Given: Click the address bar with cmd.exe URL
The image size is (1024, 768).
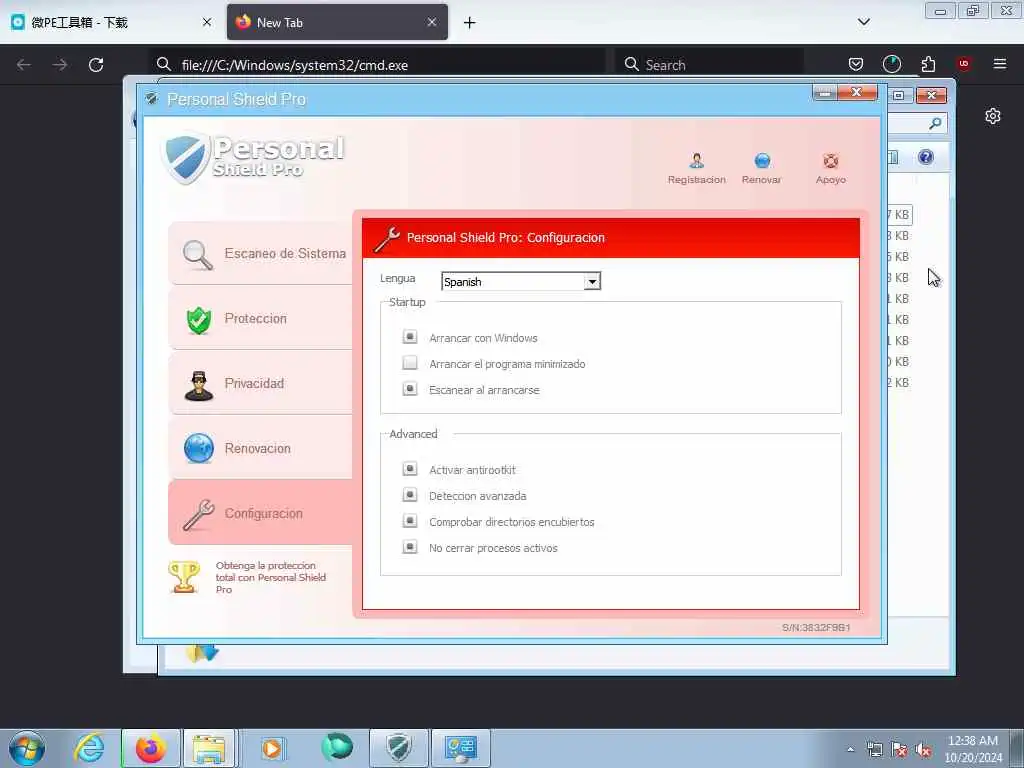Looking at the screenshot, I should click(377, 65).
